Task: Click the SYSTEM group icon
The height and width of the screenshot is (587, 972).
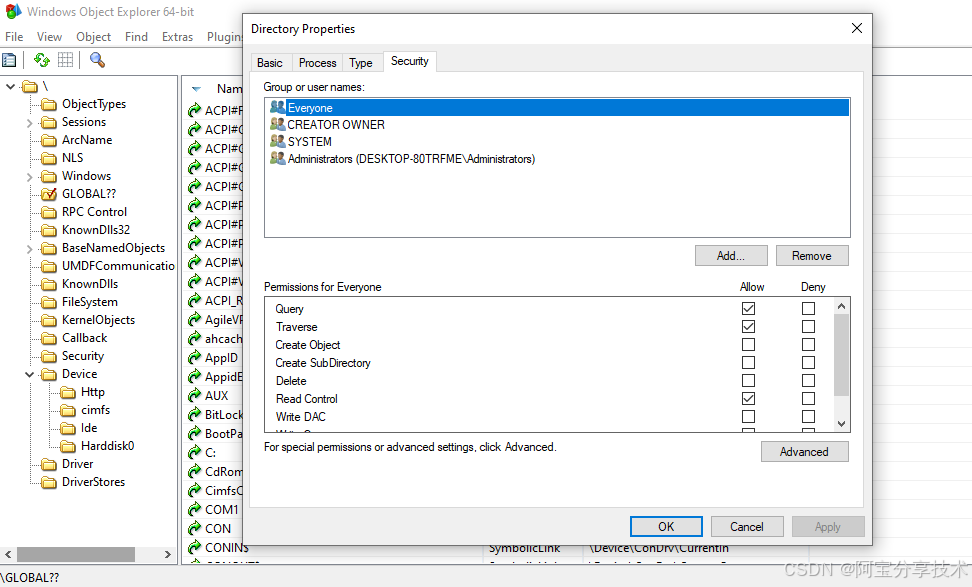Action: (x=278, y=141)
